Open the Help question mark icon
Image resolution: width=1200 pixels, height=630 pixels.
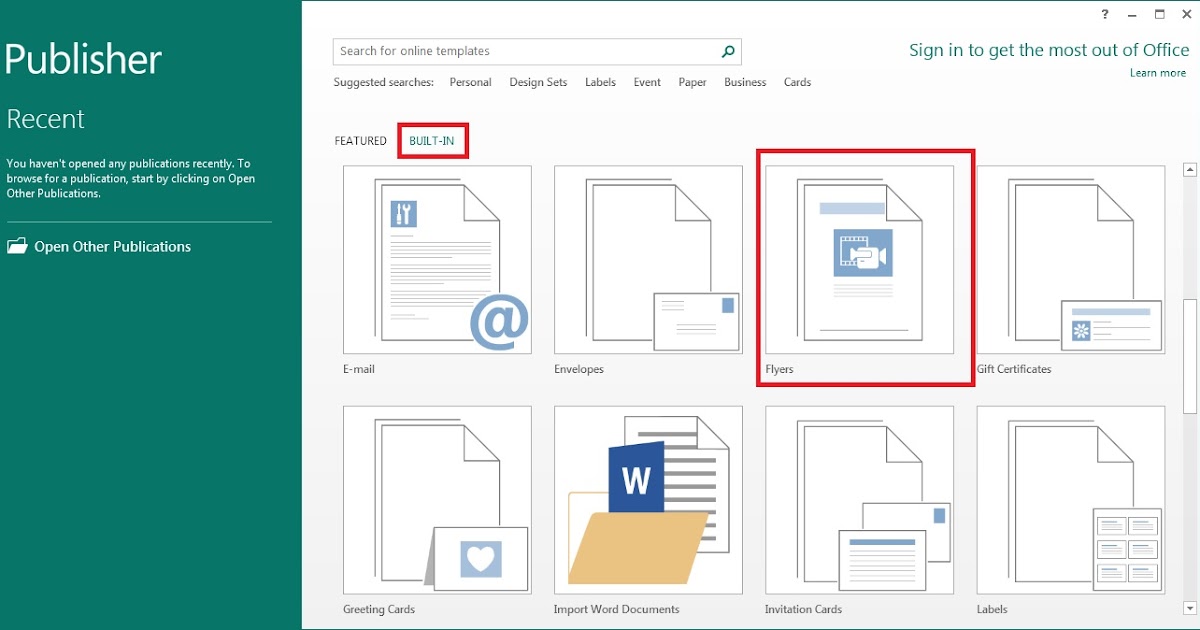(x=1105, y=14)
